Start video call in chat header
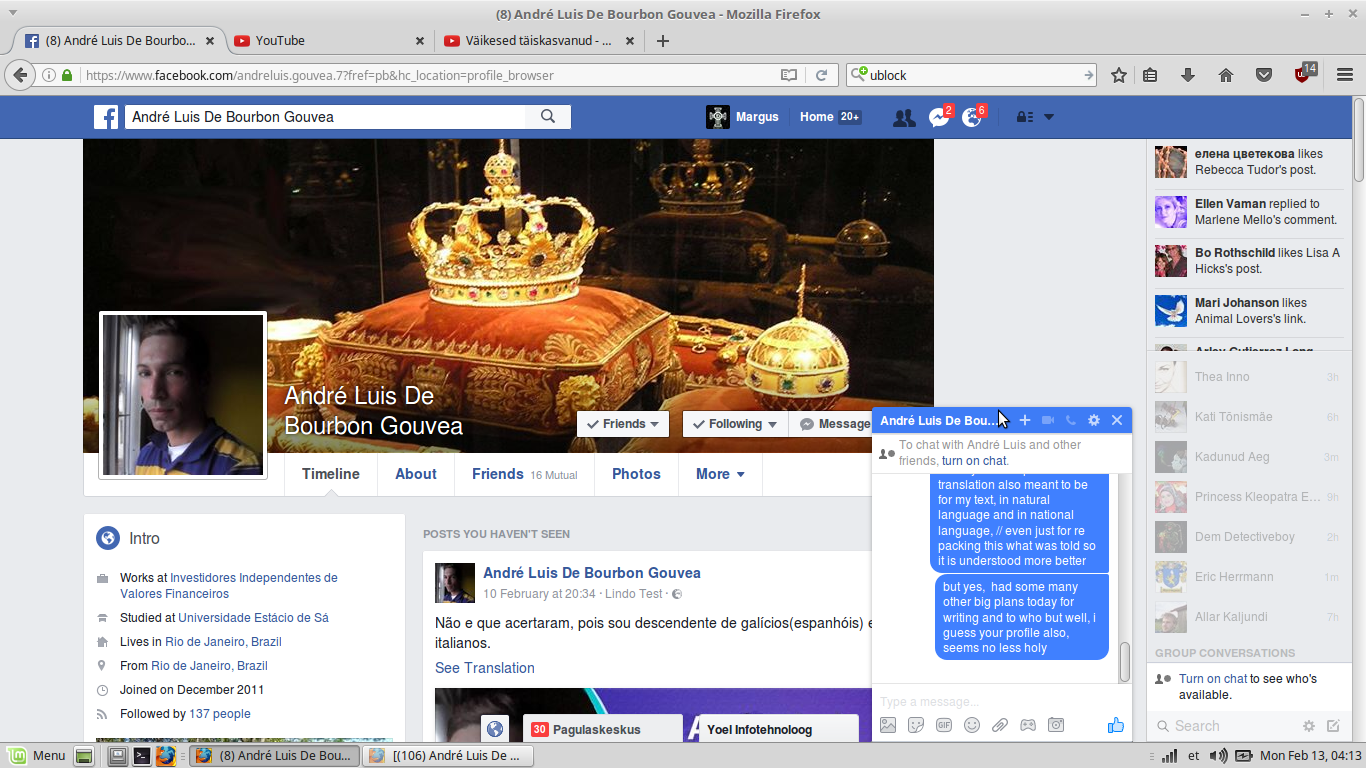 pyautogui.click(x=1048, y=421)
